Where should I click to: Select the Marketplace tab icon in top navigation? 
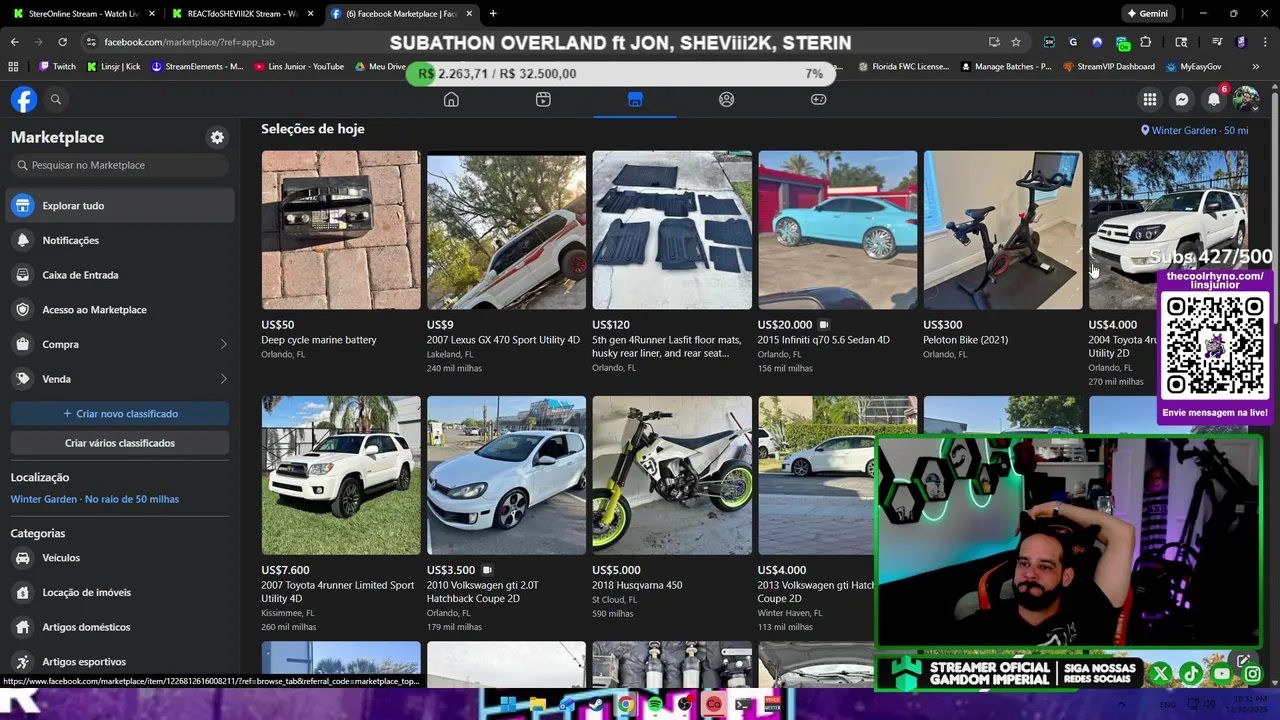(x=635, y=99)
